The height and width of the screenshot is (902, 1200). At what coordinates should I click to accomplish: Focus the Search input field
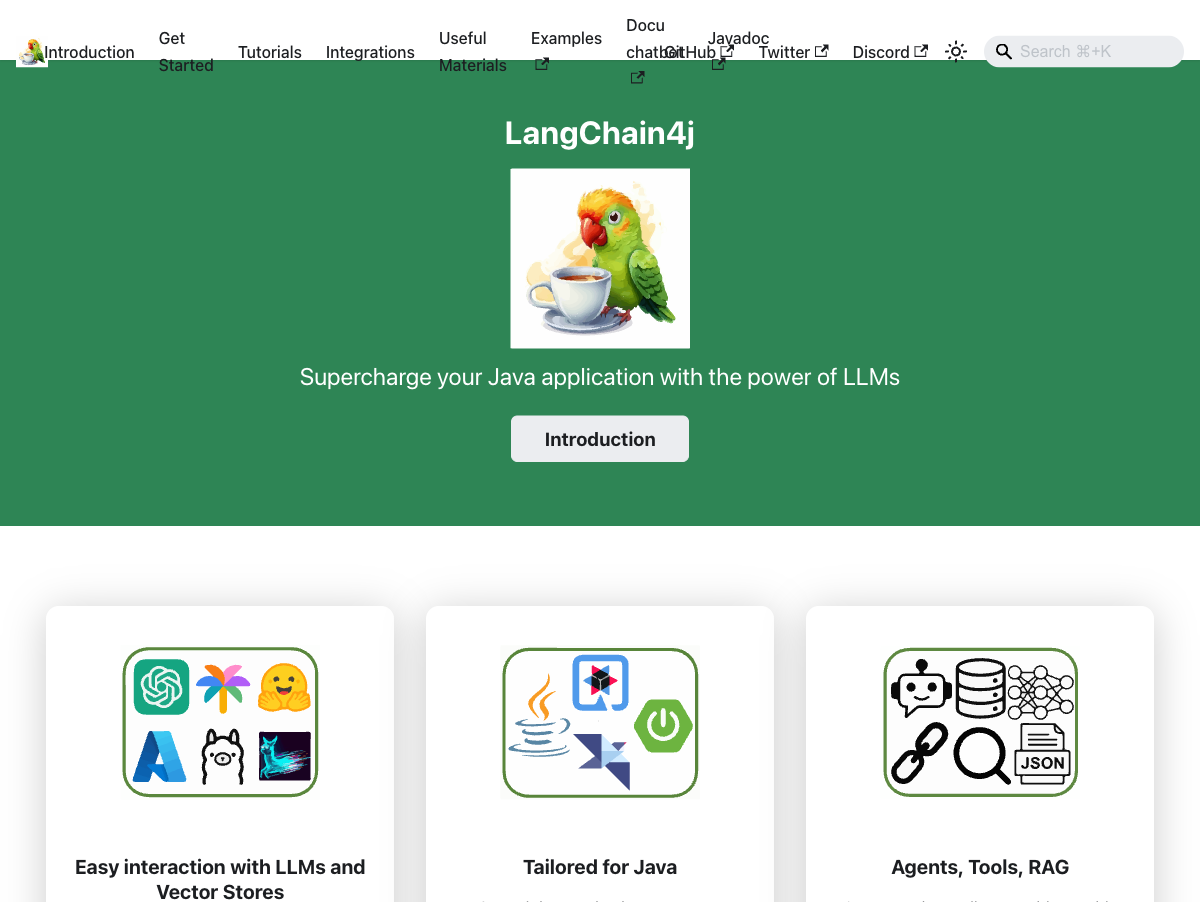click(1095, 52)
